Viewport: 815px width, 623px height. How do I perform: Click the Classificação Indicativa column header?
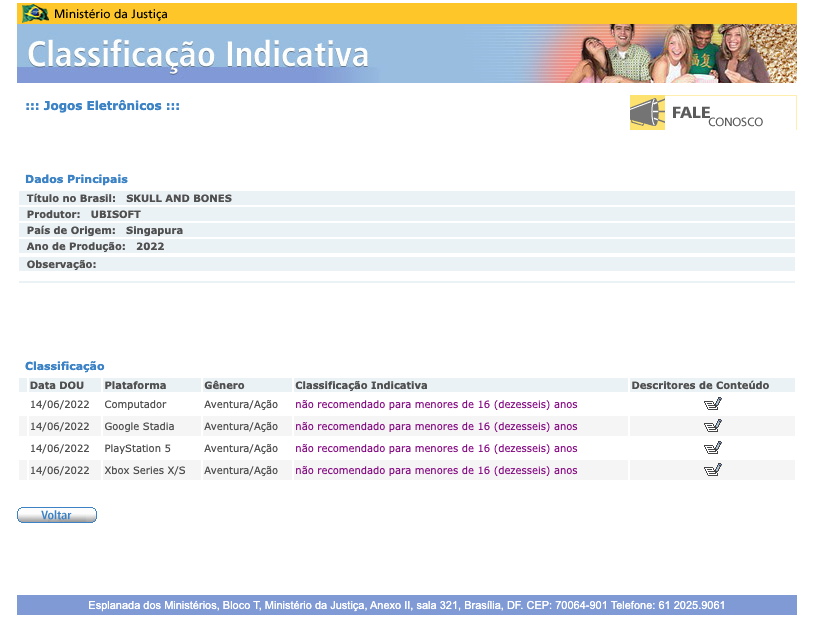pos(361,386)
